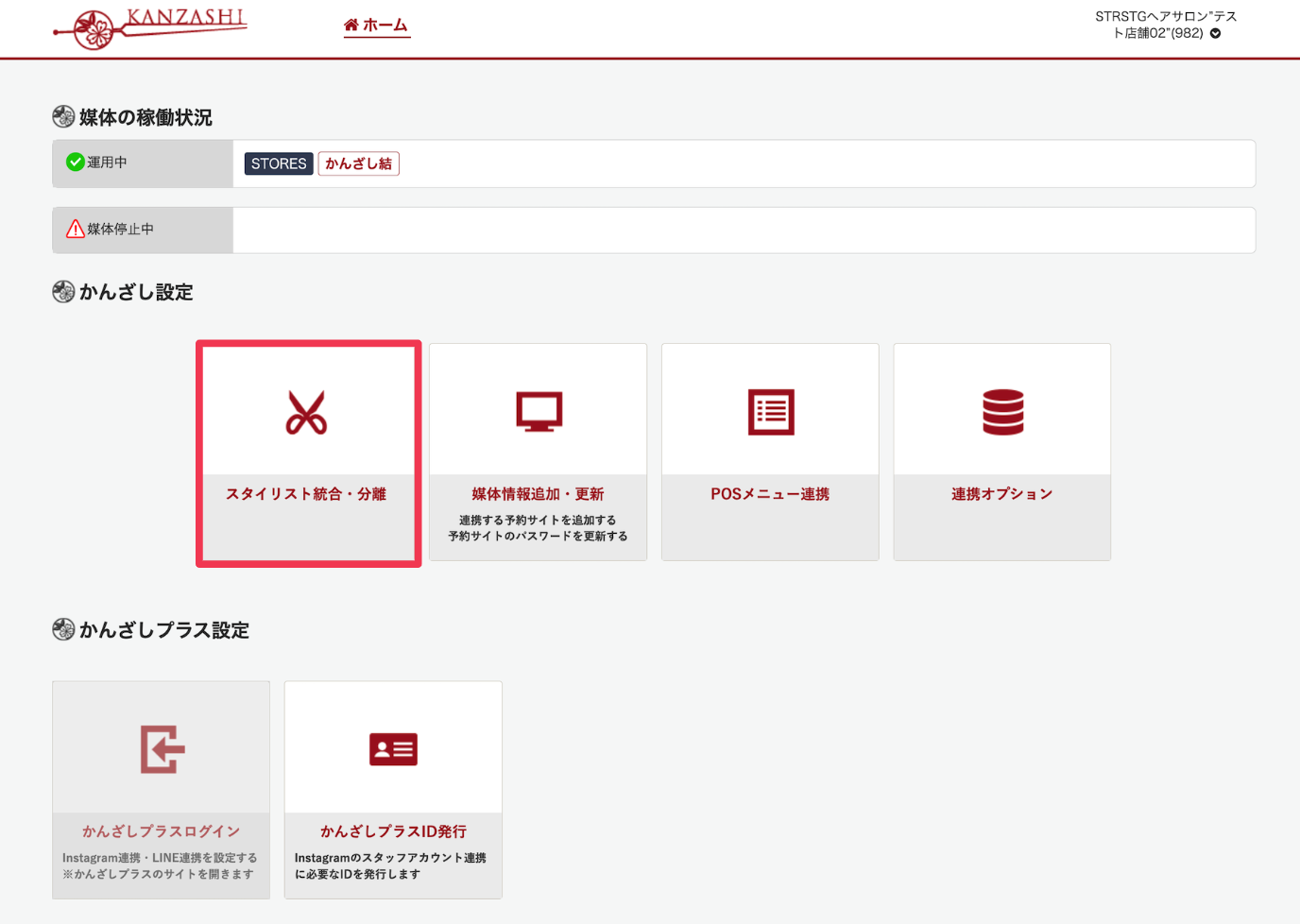Select the かんざし結 media tag
Viewport: 1300px width, 924px height.
[x=358, y=163]
